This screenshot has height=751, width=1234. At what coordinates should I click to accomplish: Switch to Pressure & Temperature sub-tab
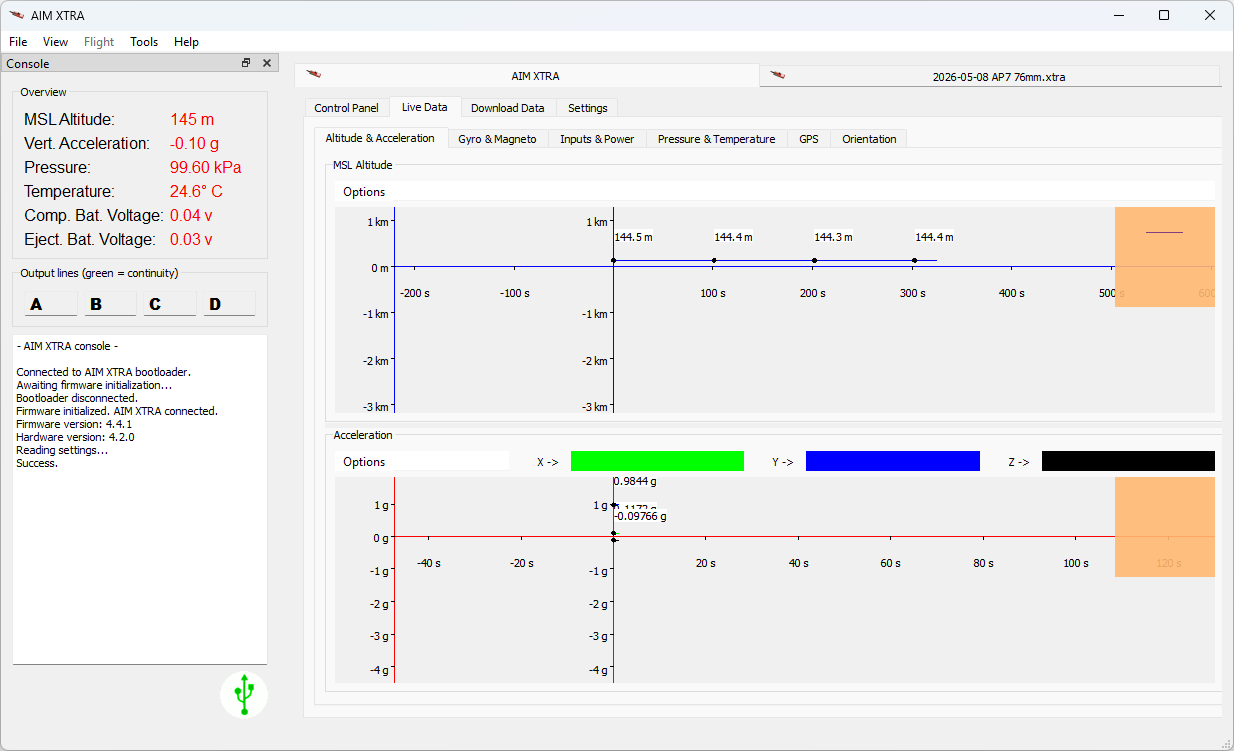716,139
